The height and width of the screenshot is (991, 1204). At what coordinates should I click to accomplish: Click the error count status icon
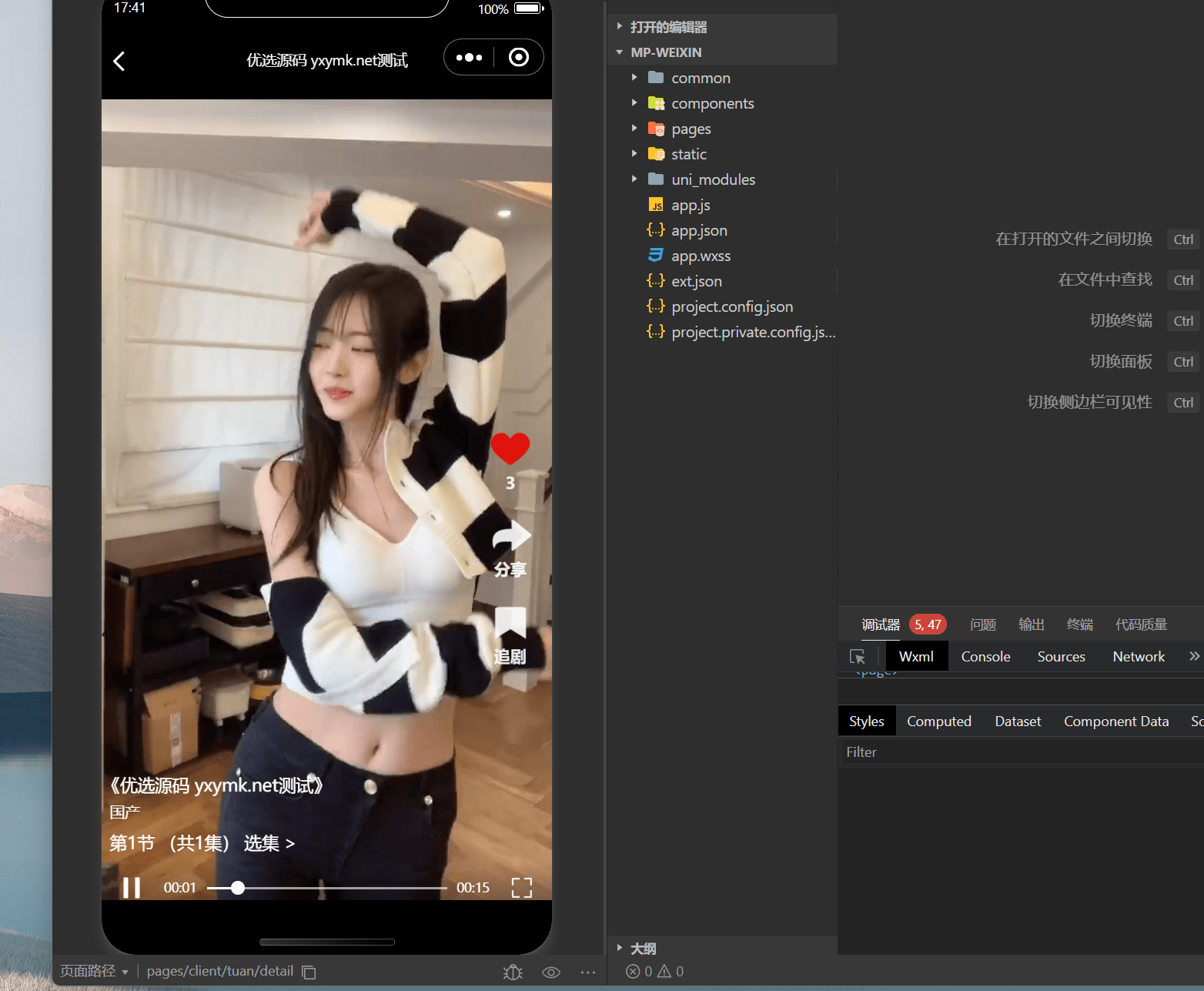point(634,972)
